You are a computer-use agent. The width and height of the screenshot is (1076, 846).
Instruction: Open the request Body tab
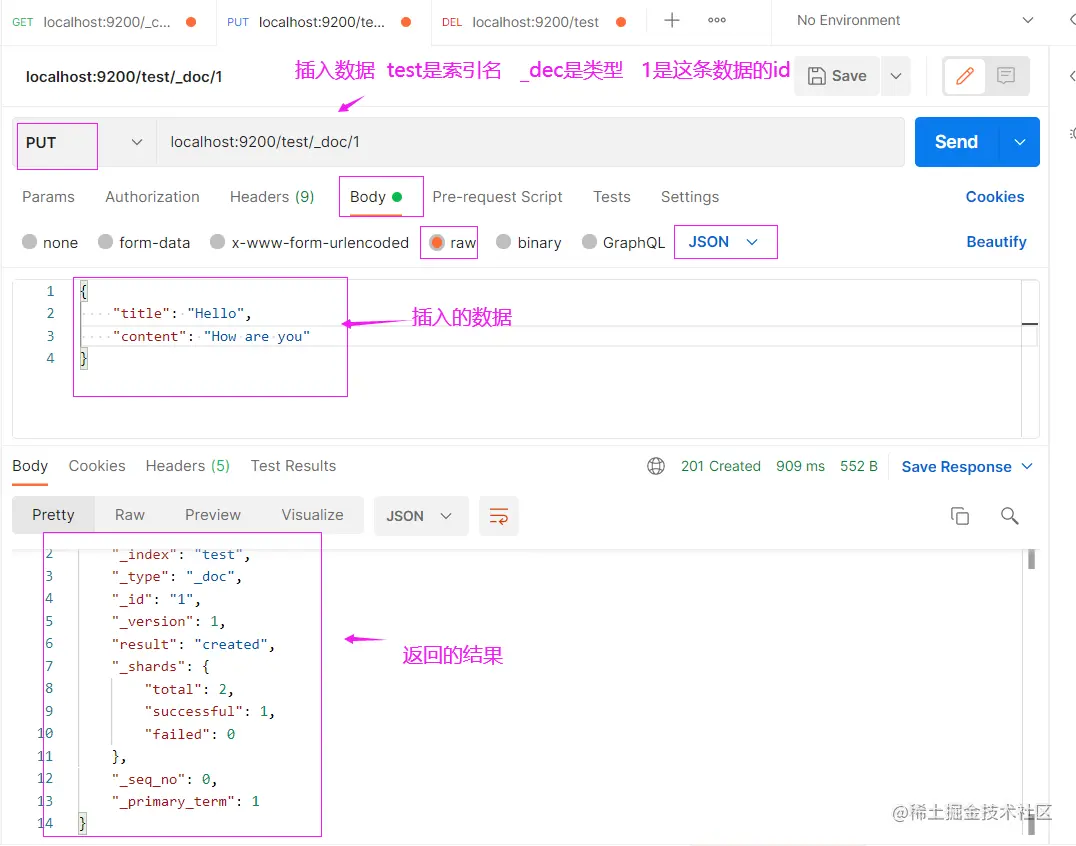pos(375,197)
